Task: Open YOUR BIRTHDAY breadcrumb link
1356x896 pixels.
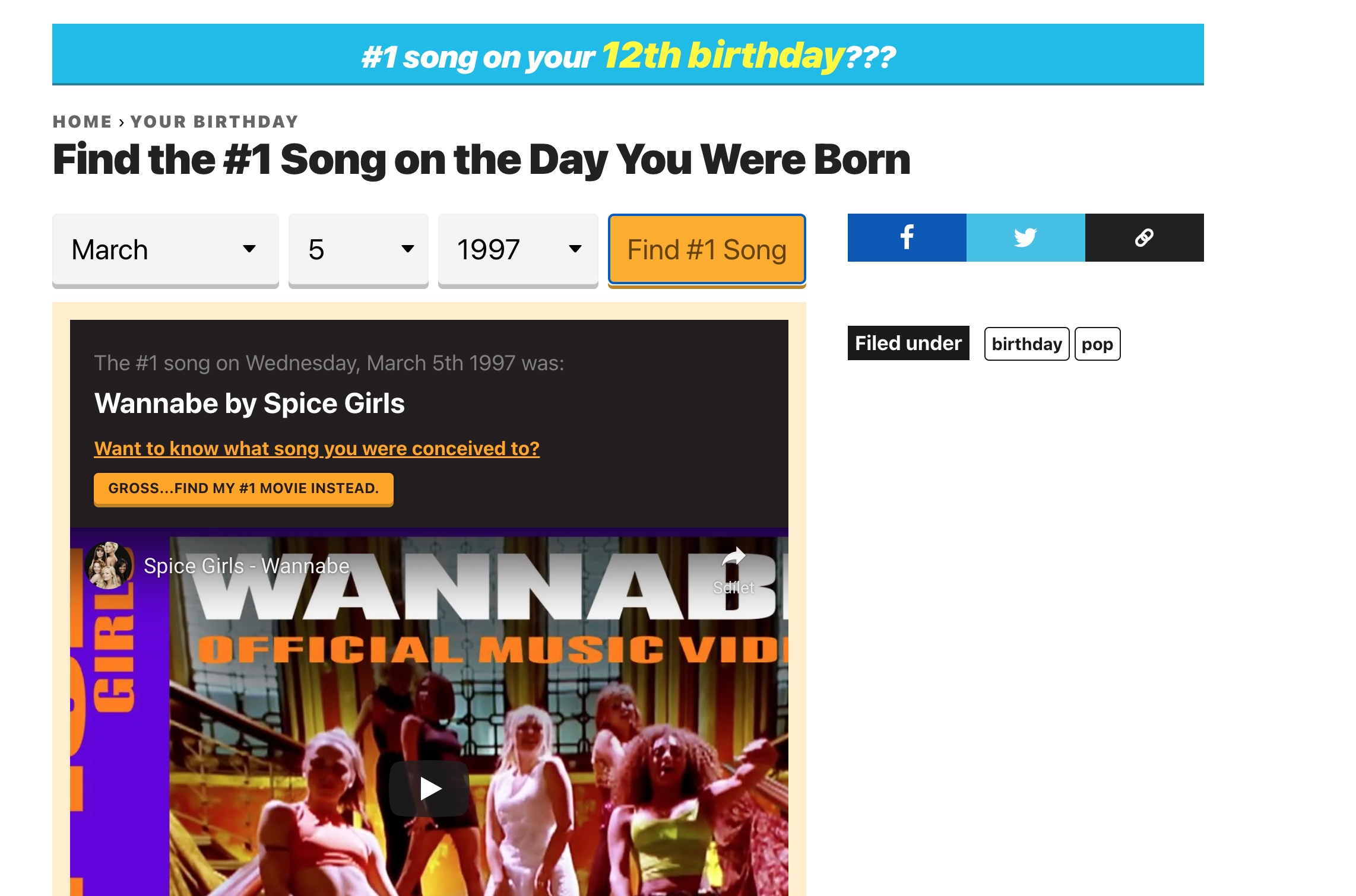Action: 214,122
